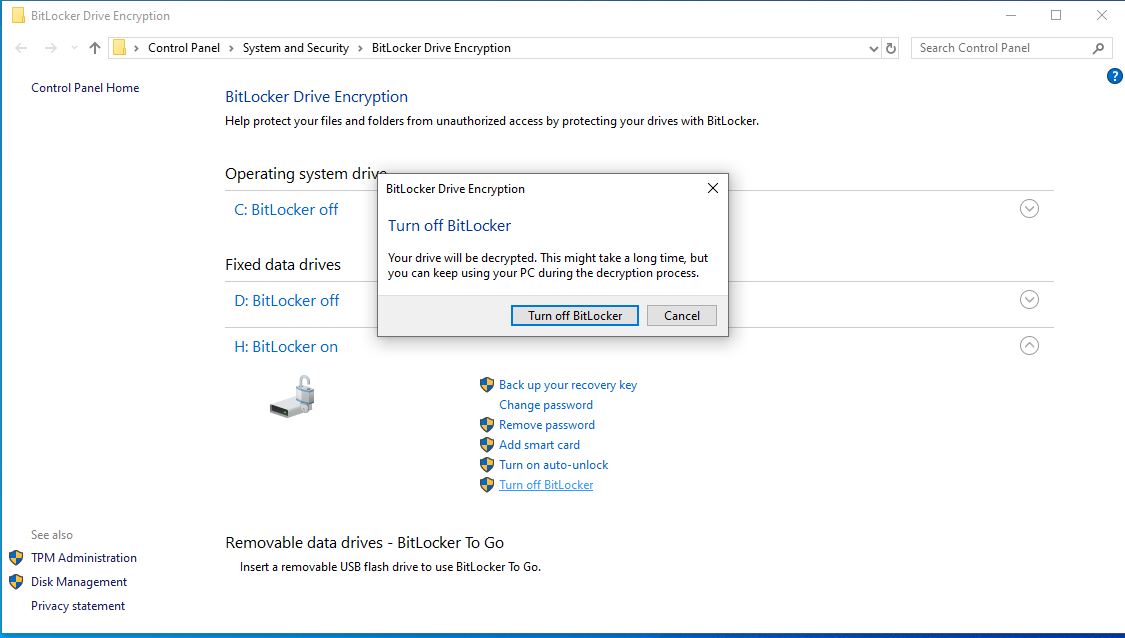Screen dimensions: 1125x638
Task: Click the BitLocker Drive Encryption page heading
Action: point(316,97)
